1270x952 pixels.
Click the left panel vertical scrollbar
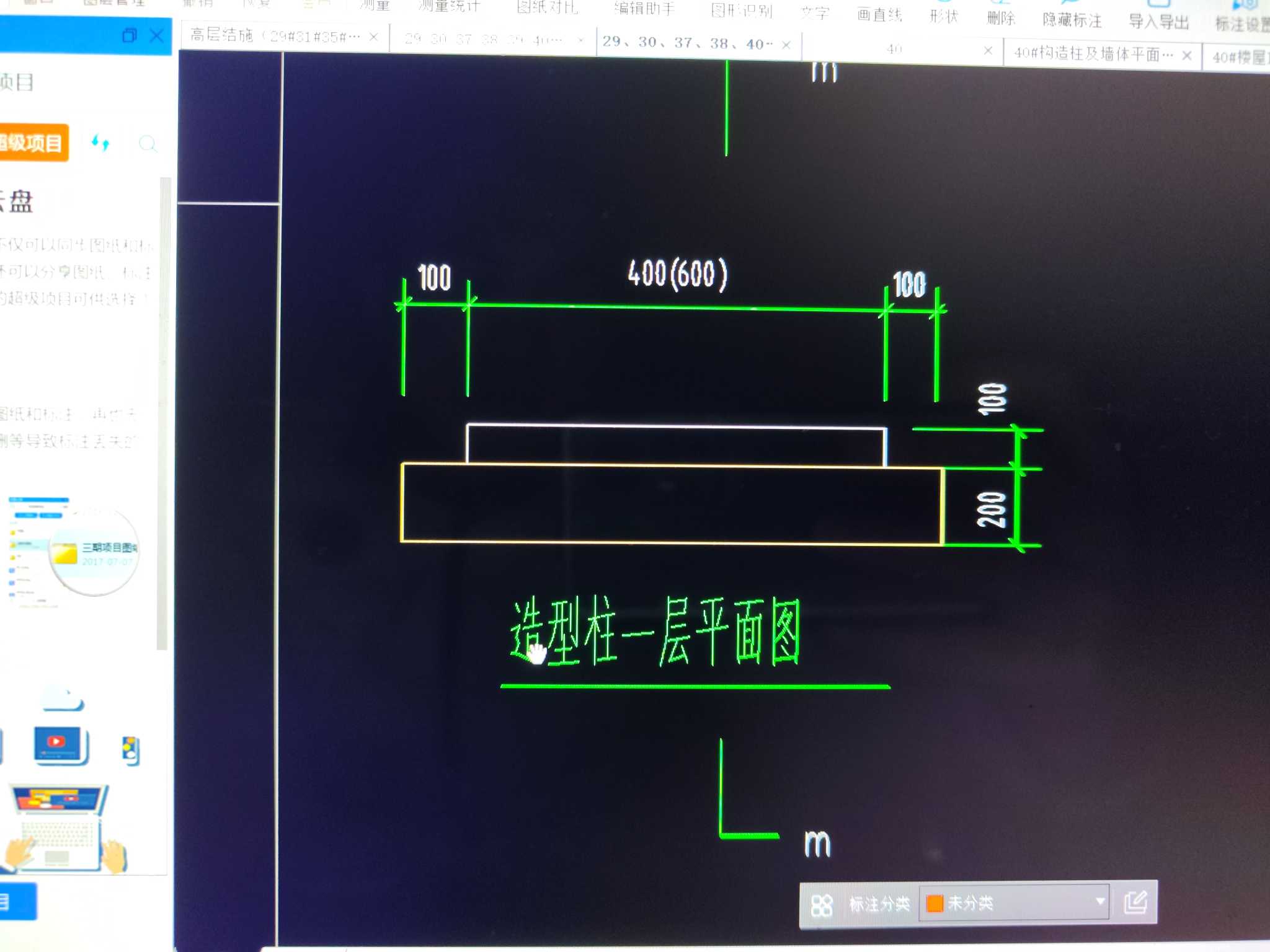point(164,413)
